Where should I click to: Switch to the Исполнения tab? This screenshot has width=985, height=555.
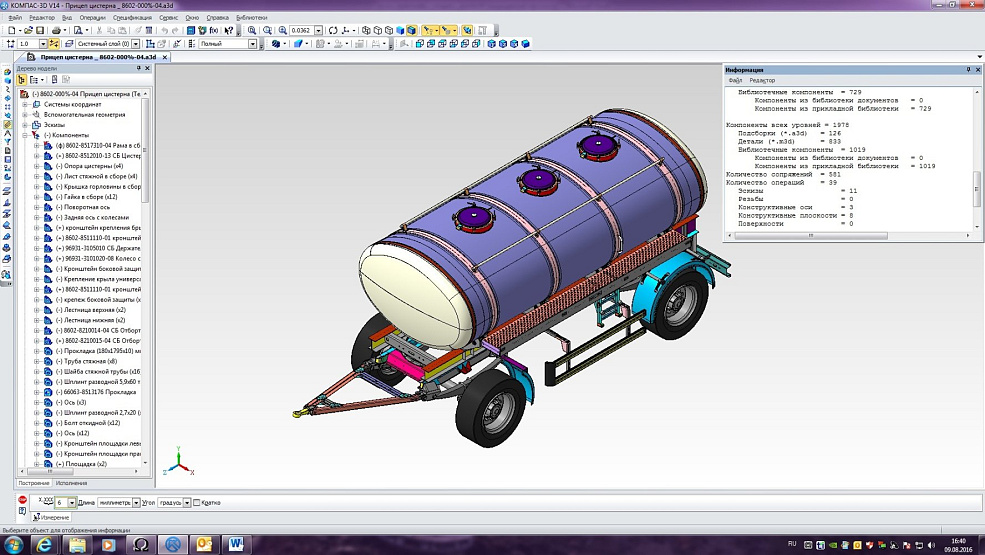coord(70,483)
